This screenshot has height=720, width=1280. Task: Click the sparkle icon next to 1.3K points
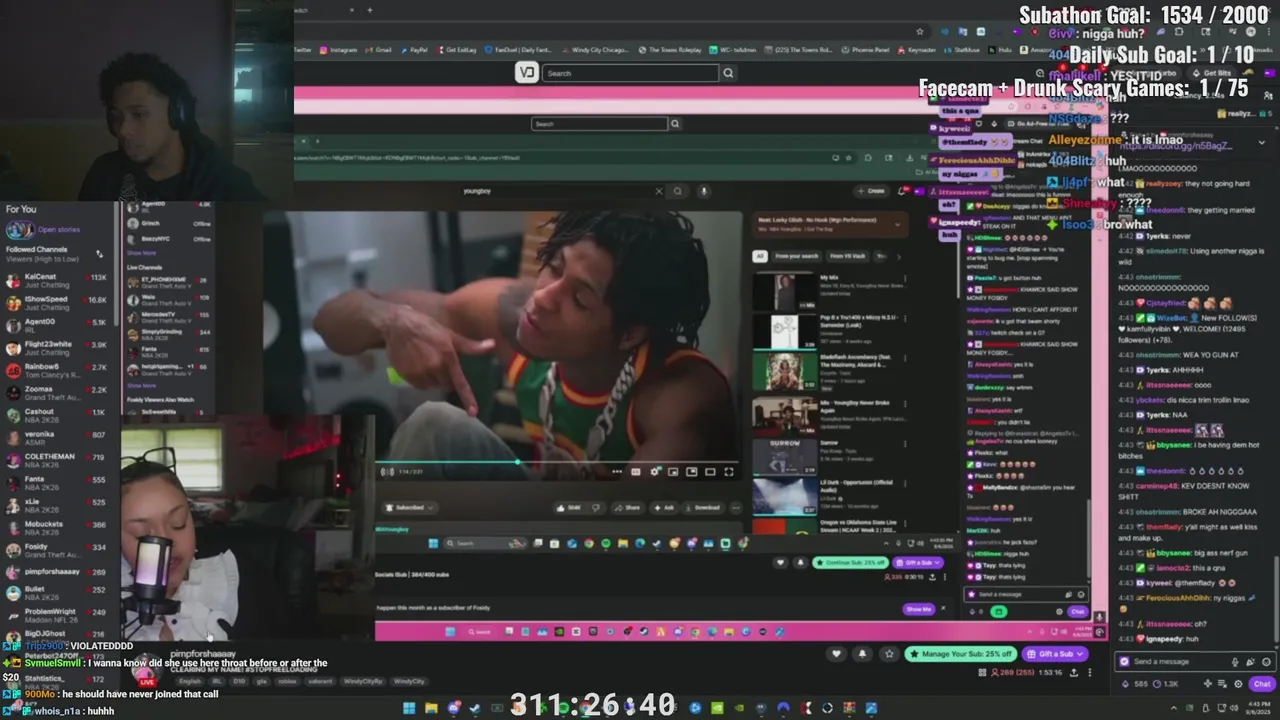tap(1207, 684)
